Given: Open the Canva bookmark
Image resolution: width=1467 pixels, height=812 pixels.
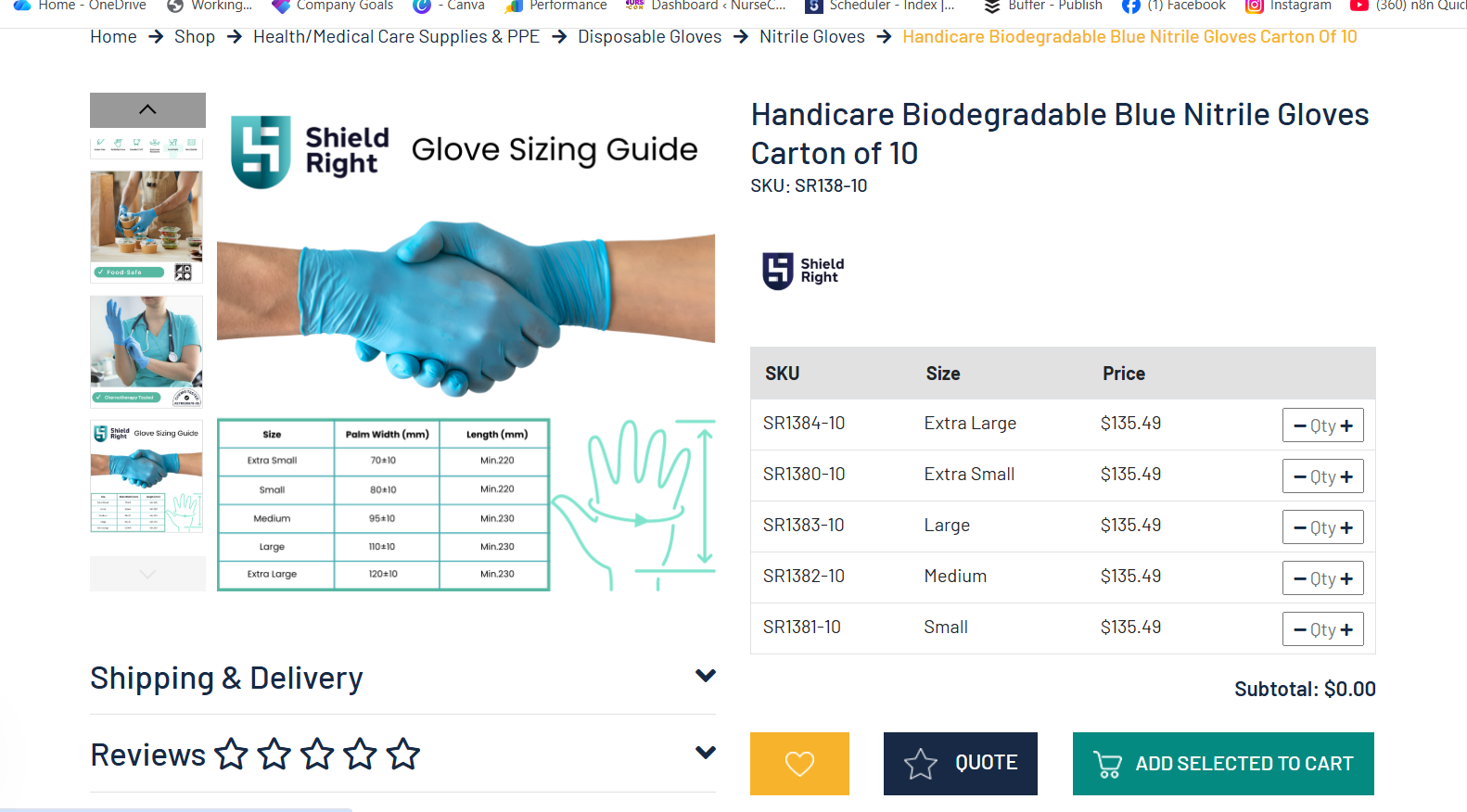Looking at the screenshot, I should coord(450,6).
